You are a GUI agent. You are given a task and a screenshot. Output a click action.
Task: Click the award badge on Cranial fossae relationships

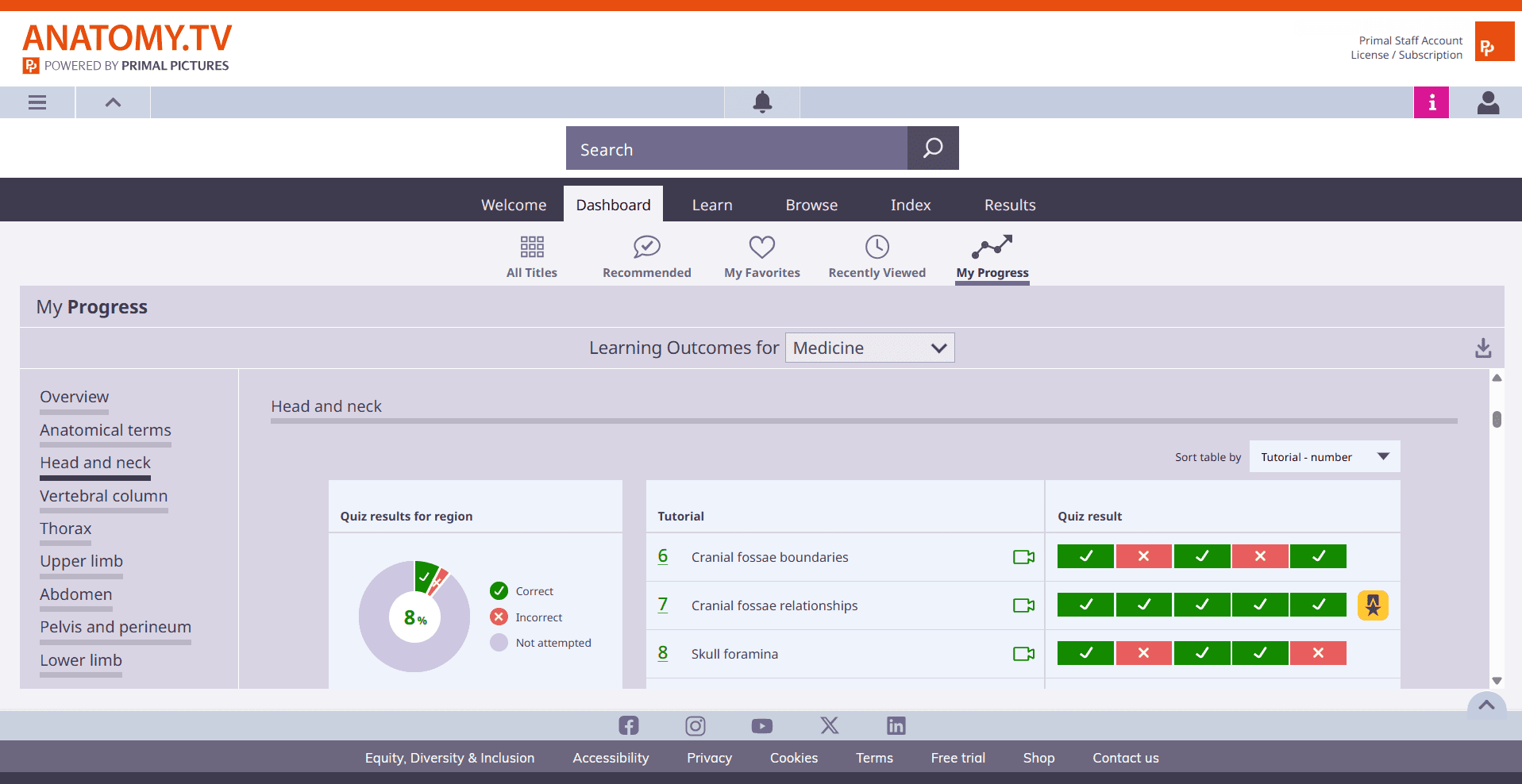1373,605
